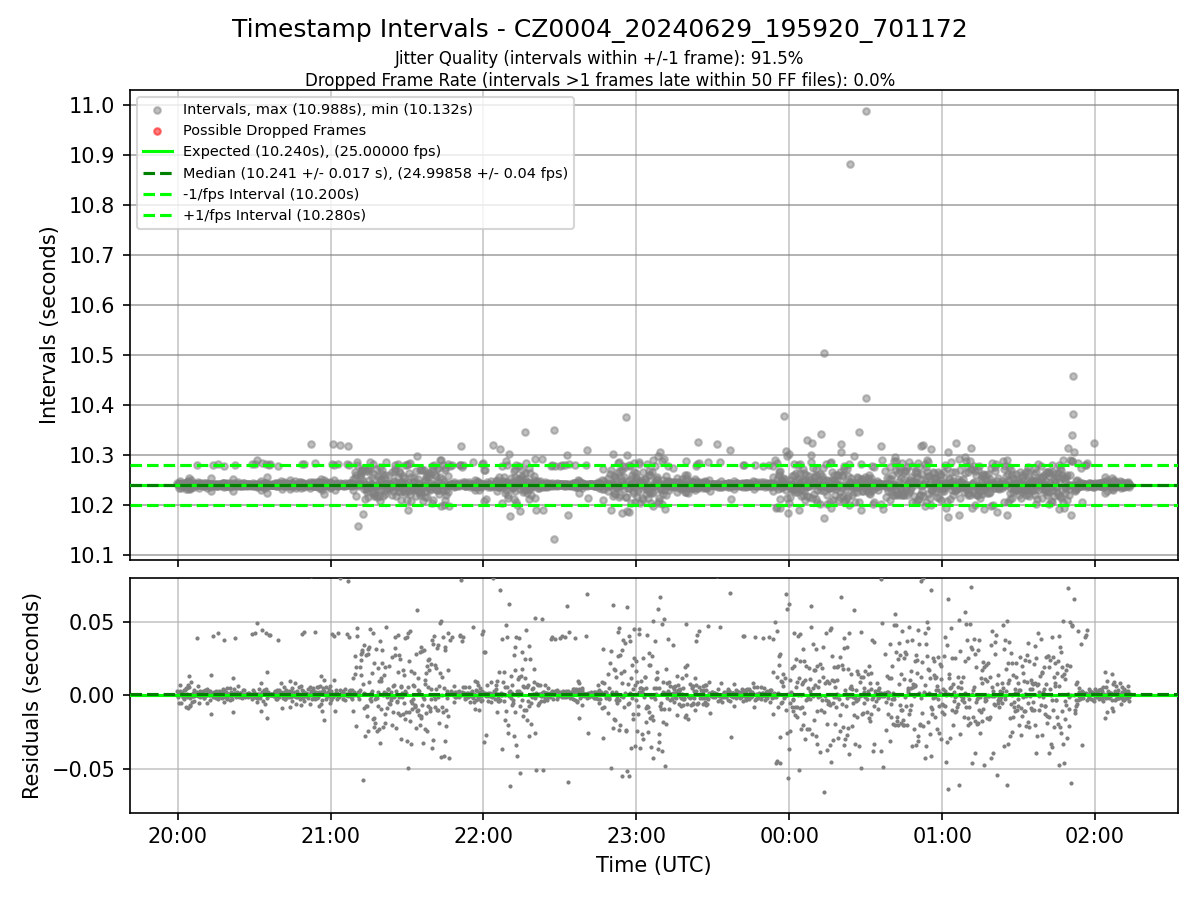Click the red marker icon beside 'Possible Dropped Frames'
The height and width of the screenshot is (900, 1200).
(157, 131)
